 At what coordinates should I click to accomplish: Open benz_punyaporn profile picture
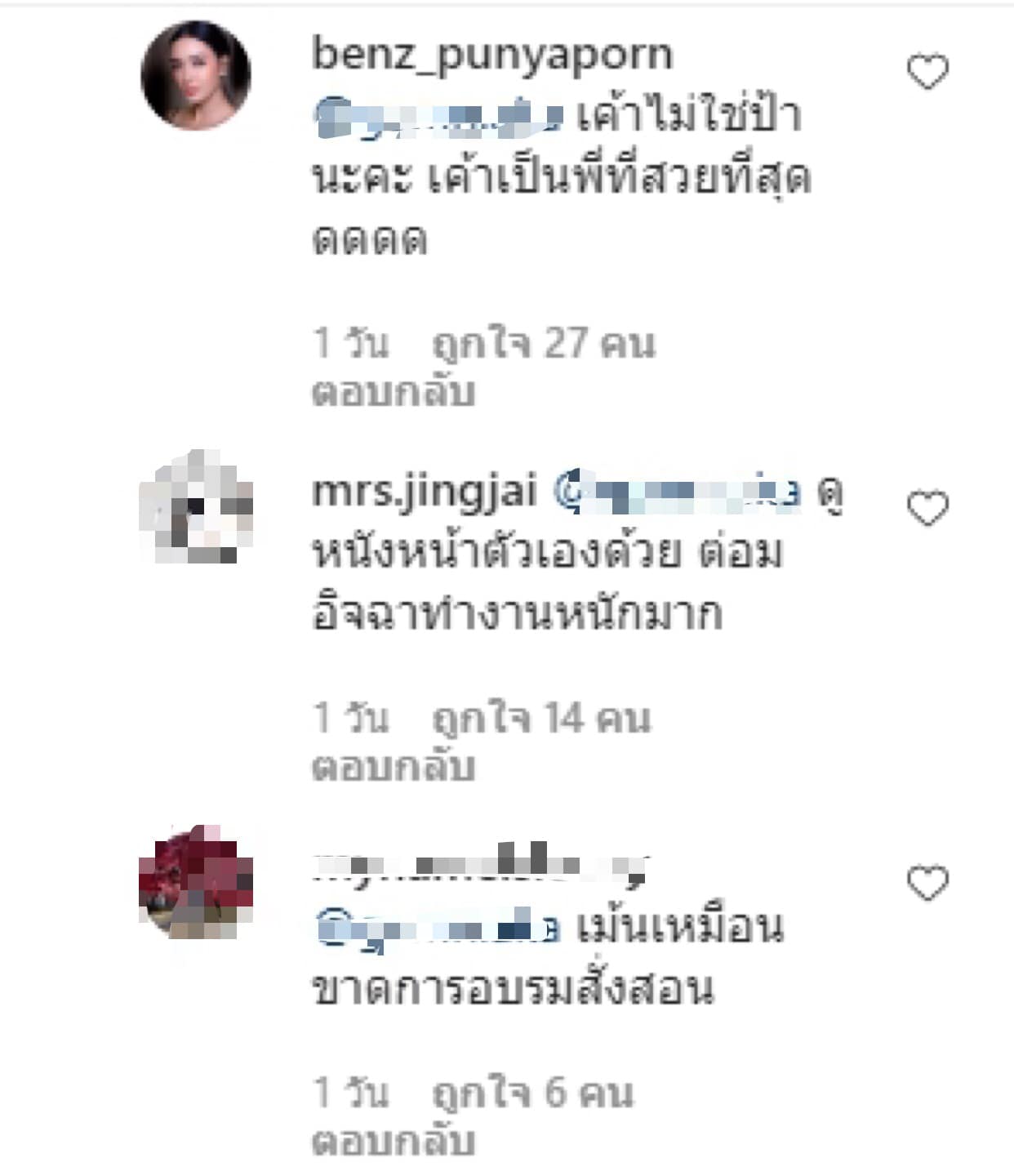pyautogui.click(x=196, y=75)
